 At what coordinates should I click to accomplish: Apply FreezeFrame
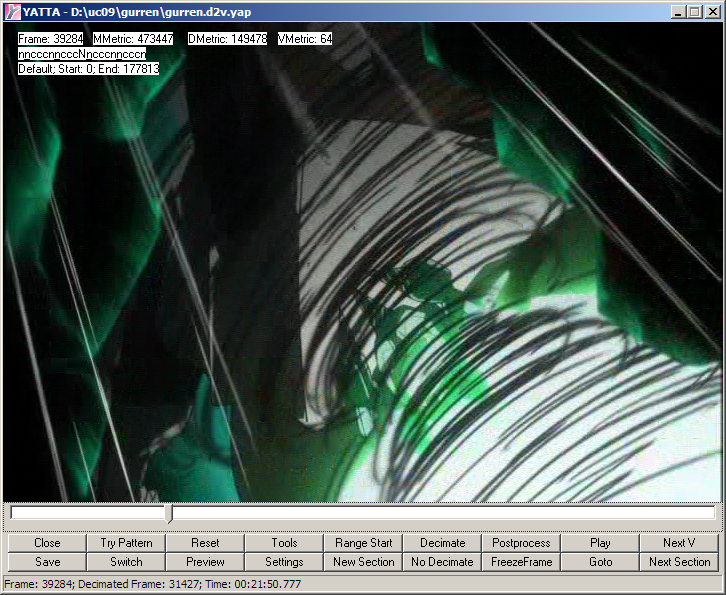521,562
